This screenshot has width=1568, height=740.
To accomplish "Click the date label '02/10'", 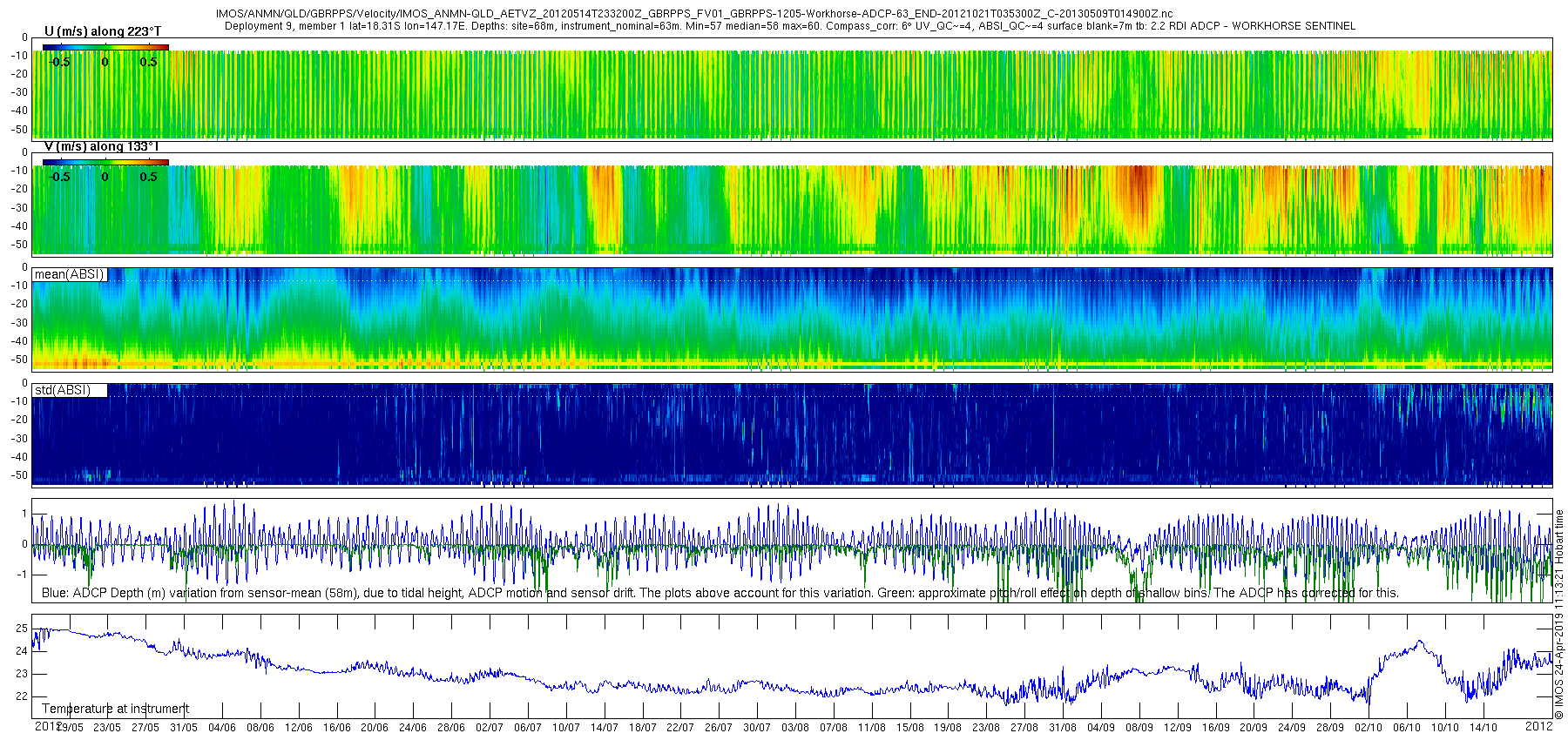I will 1369,728.
